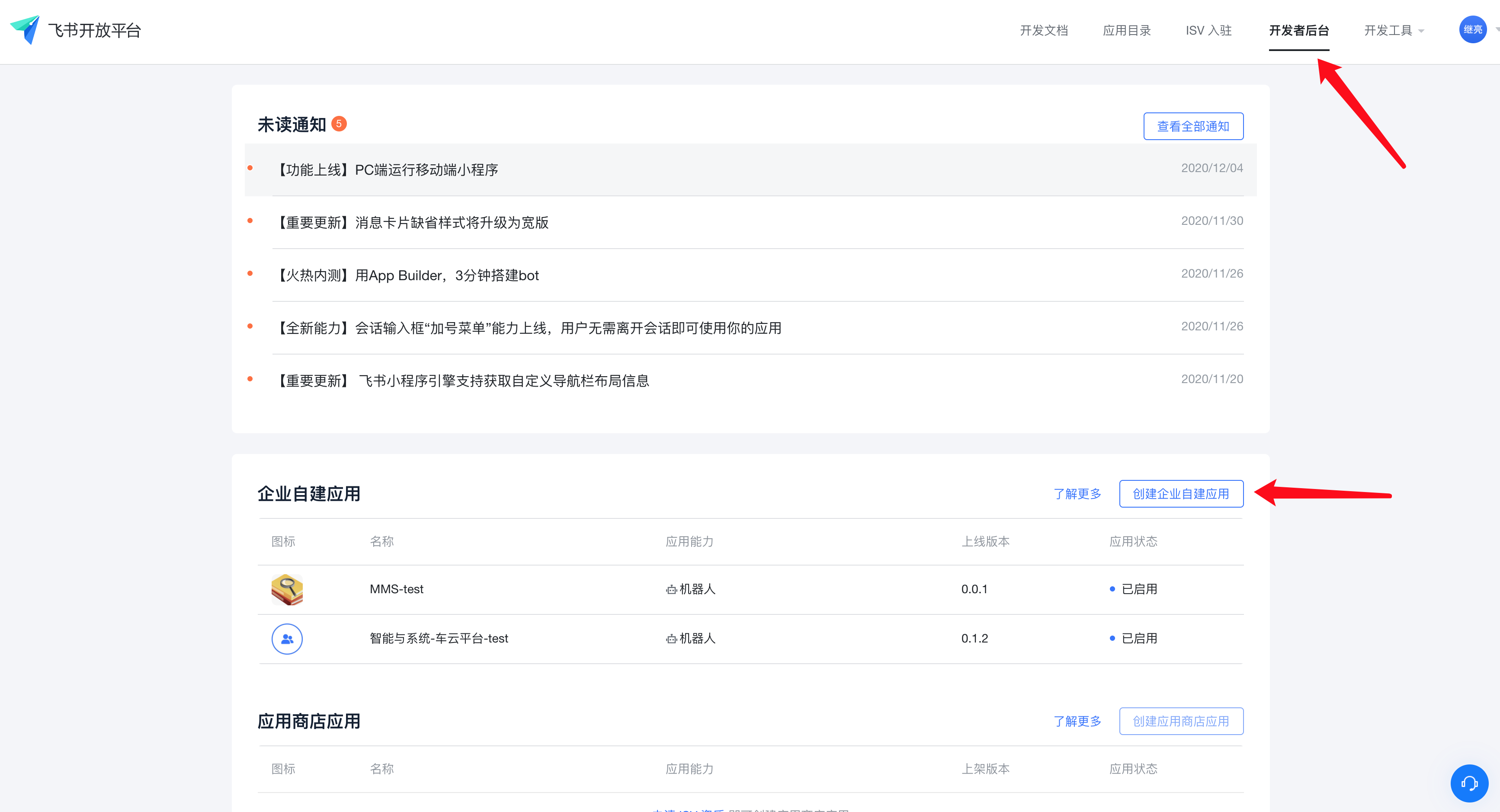Click the 查看全部通知 button
Viewport: 1500px width, 812px height.
(x=1193, y=126)
